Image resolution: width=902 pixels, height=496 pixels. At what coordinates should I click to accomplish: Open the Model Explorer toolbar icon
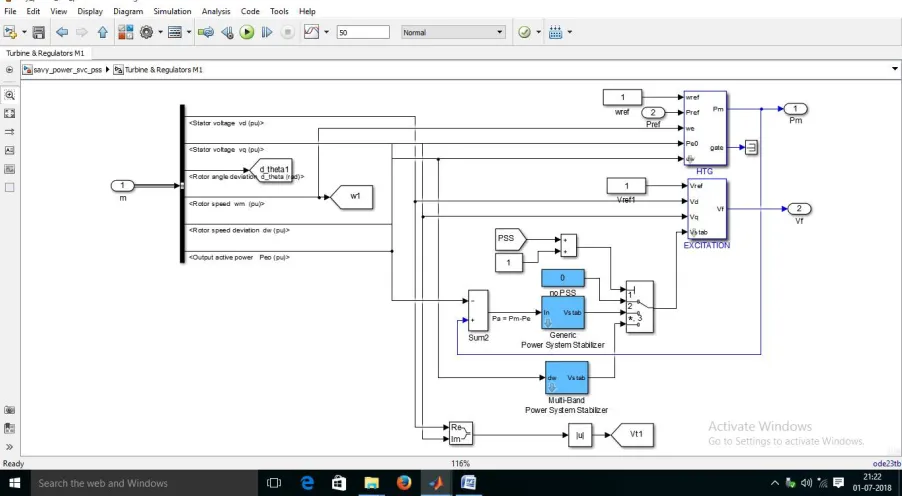tap(175, 32)
